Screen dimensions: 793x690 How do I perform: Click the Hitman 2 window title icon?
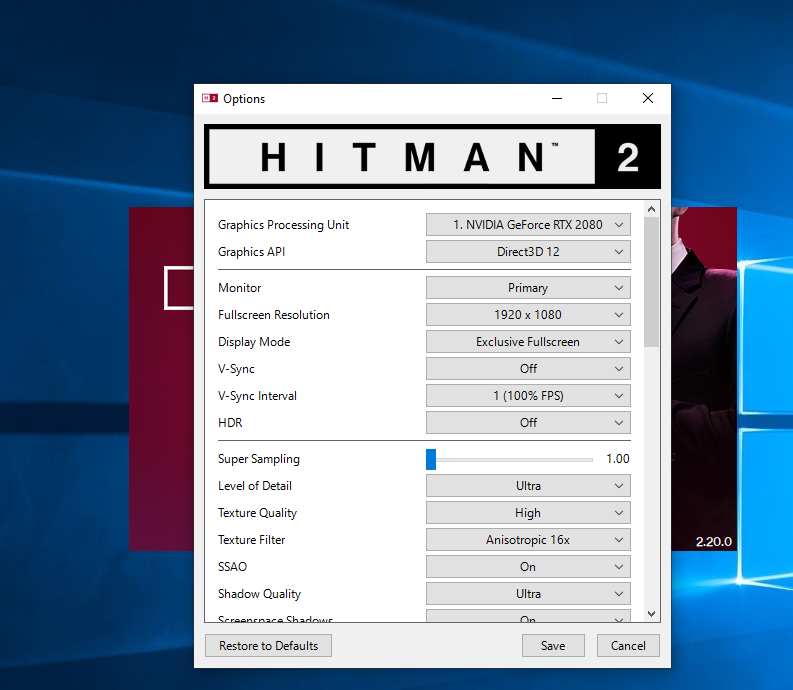pos(210,98)
